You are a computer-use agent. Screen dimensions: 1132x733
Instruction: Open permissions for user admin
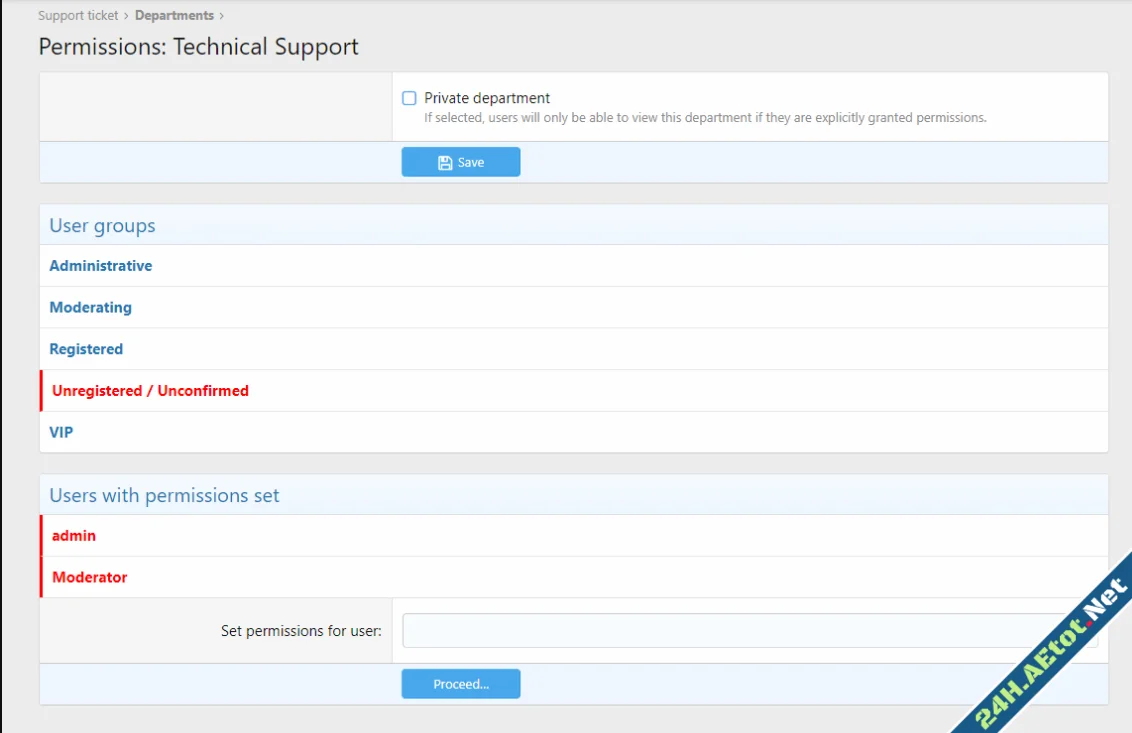coord(74,536)
